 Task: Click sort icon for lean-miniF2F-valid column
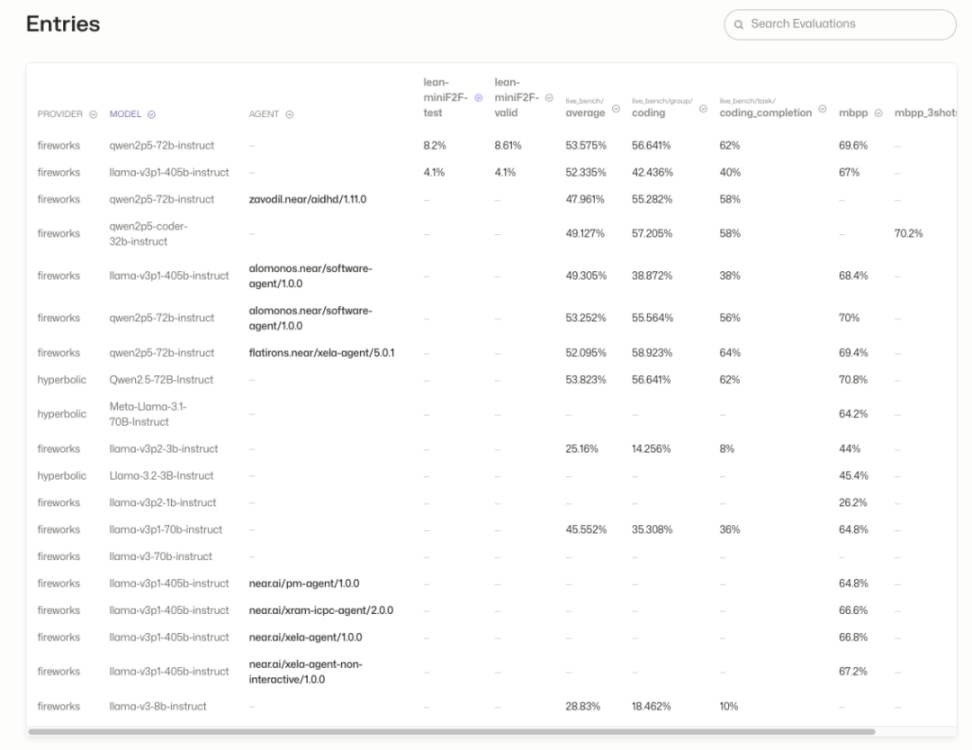548,97
